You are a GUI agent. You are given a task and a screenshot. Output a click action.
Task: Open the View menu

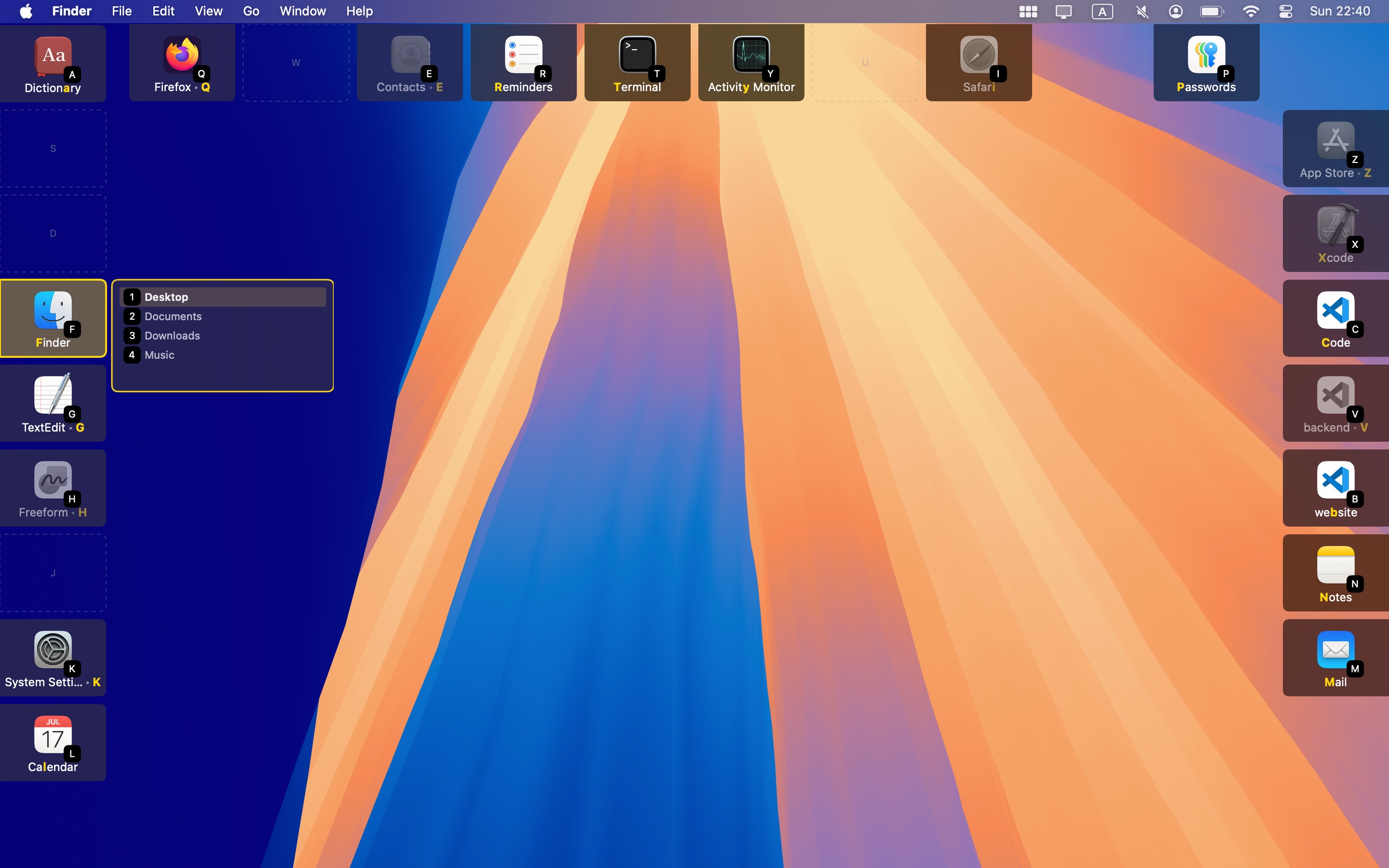pyautogui.click(x=208, y=11)
